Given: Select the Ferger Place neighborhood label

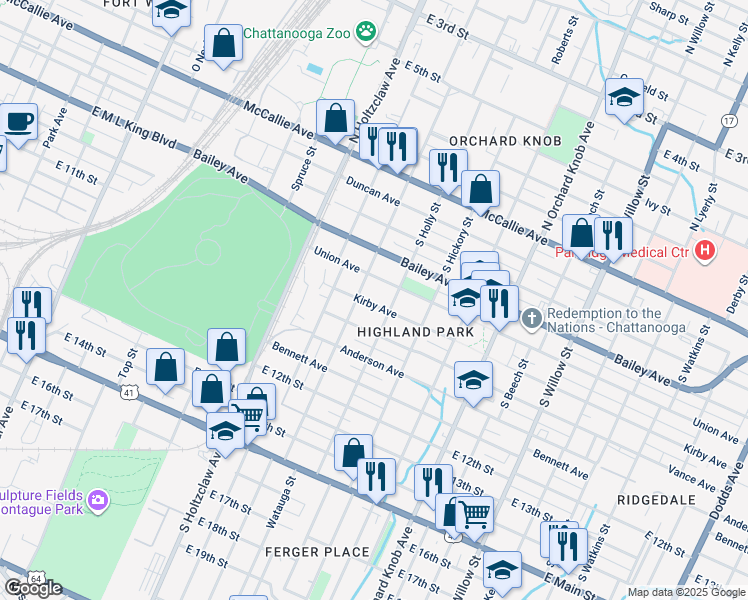Looking at the screenshot, I should tap(317, 552).
